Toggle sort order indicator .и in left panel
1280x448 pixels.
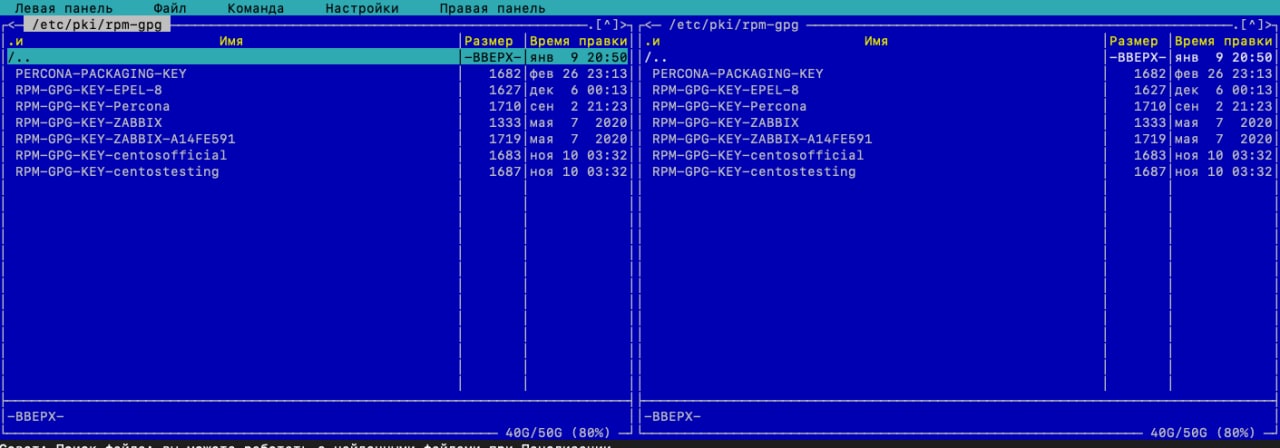click(14, 41)
